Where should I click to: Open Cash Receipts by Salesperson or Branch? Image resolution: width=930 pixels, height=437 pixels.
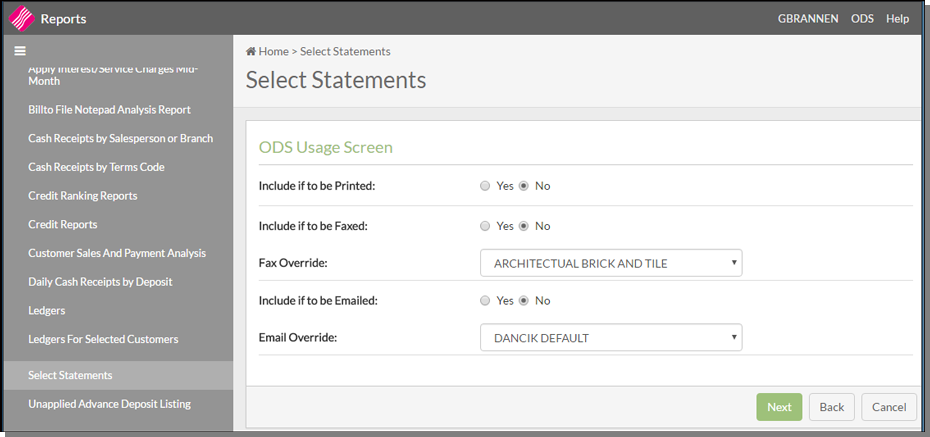(120, 138)
